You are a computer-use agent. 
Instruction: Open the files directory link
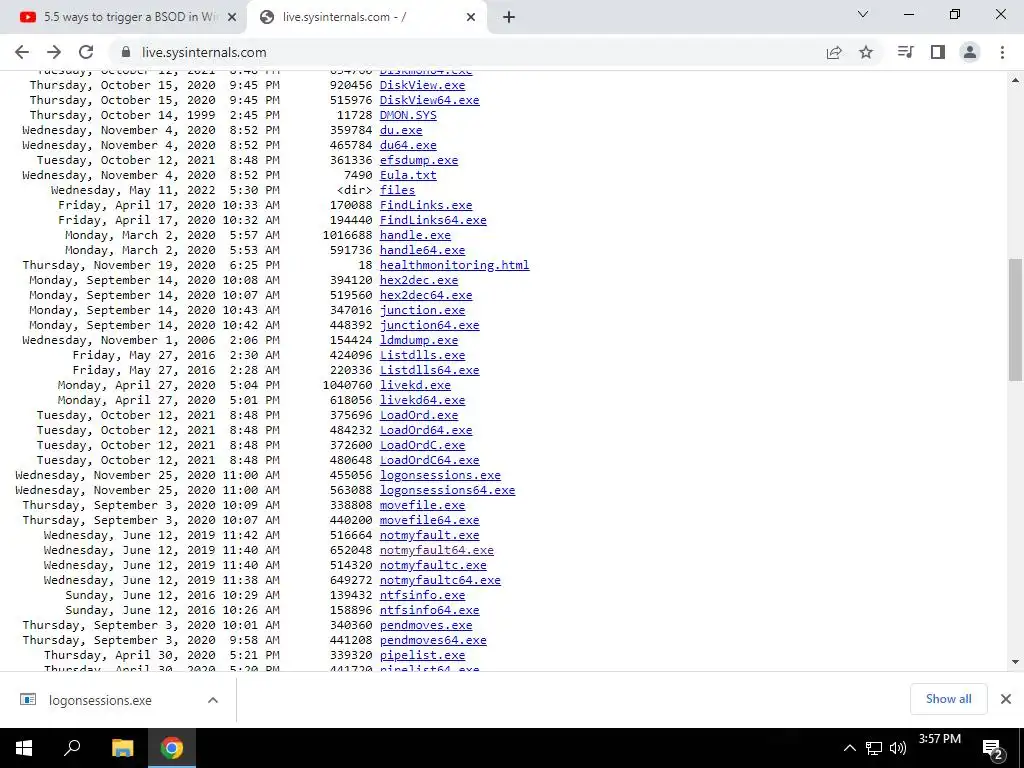pos(397,190)
